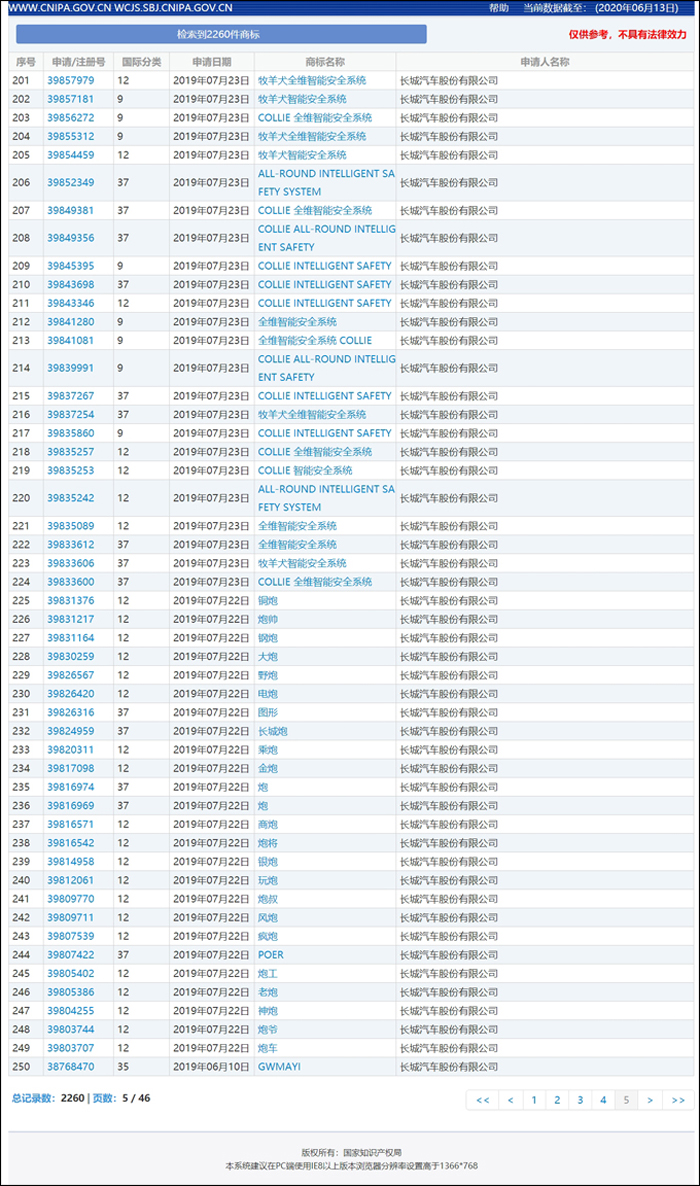Click applicant 长城汽车股份有限公司 in row 250

pos(449,1066)
